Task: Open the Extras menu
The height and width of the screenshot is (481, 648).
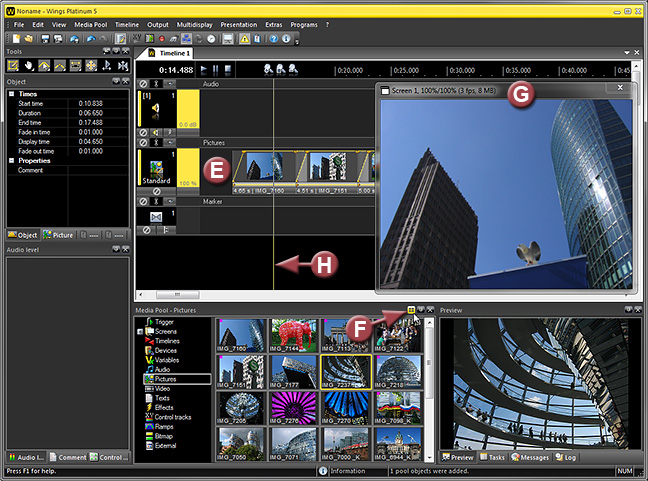Action: coord(274,25)
